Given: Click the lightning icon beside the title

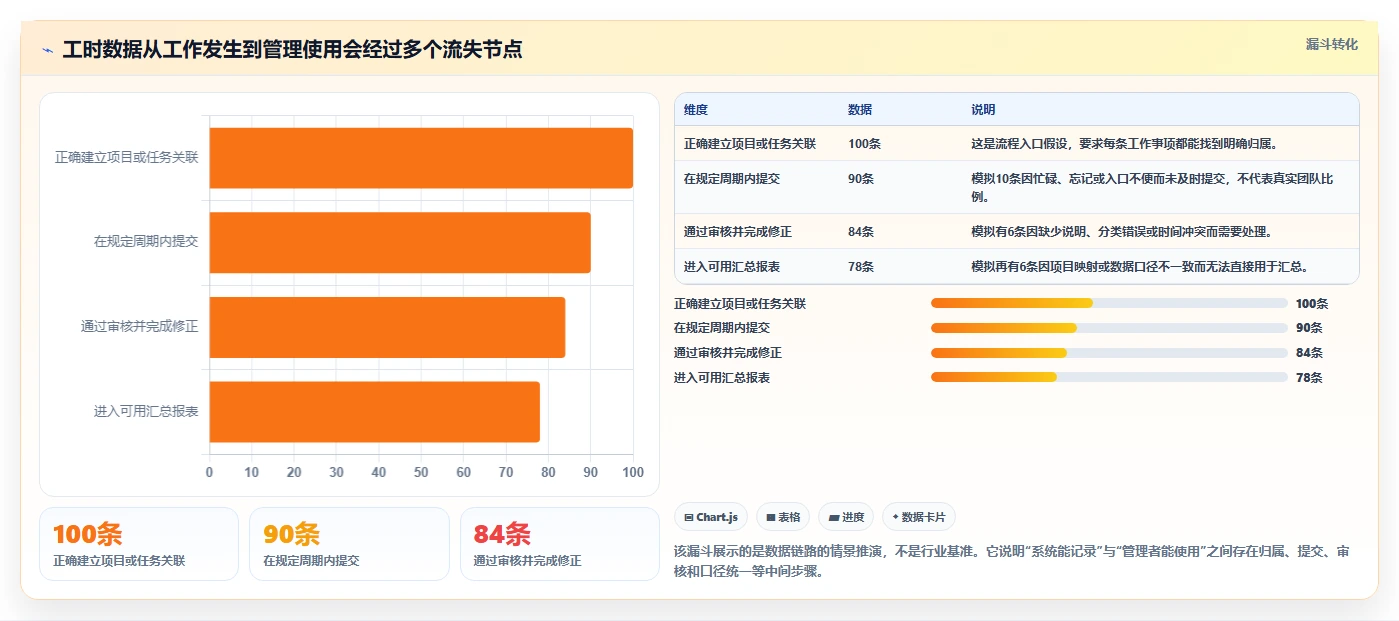Looking at the screenshot, I should [x=47, y=50].
